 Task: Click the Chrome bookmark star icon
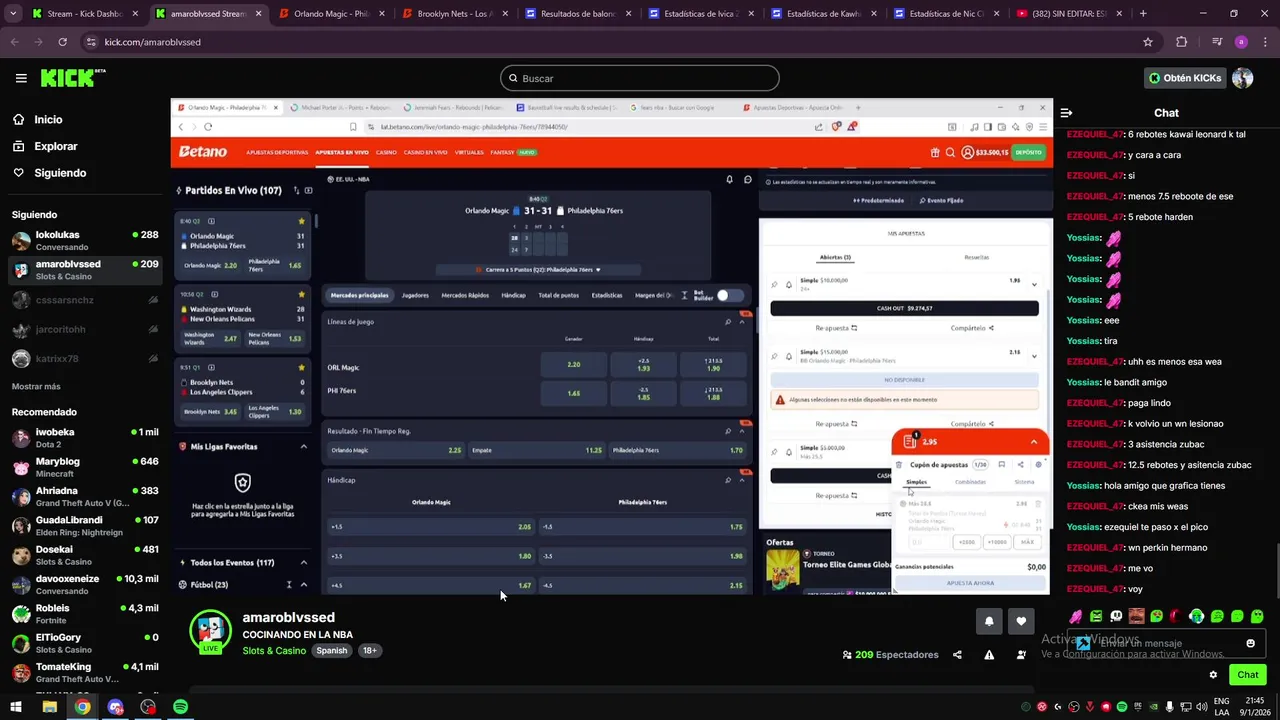[1148, 42]
